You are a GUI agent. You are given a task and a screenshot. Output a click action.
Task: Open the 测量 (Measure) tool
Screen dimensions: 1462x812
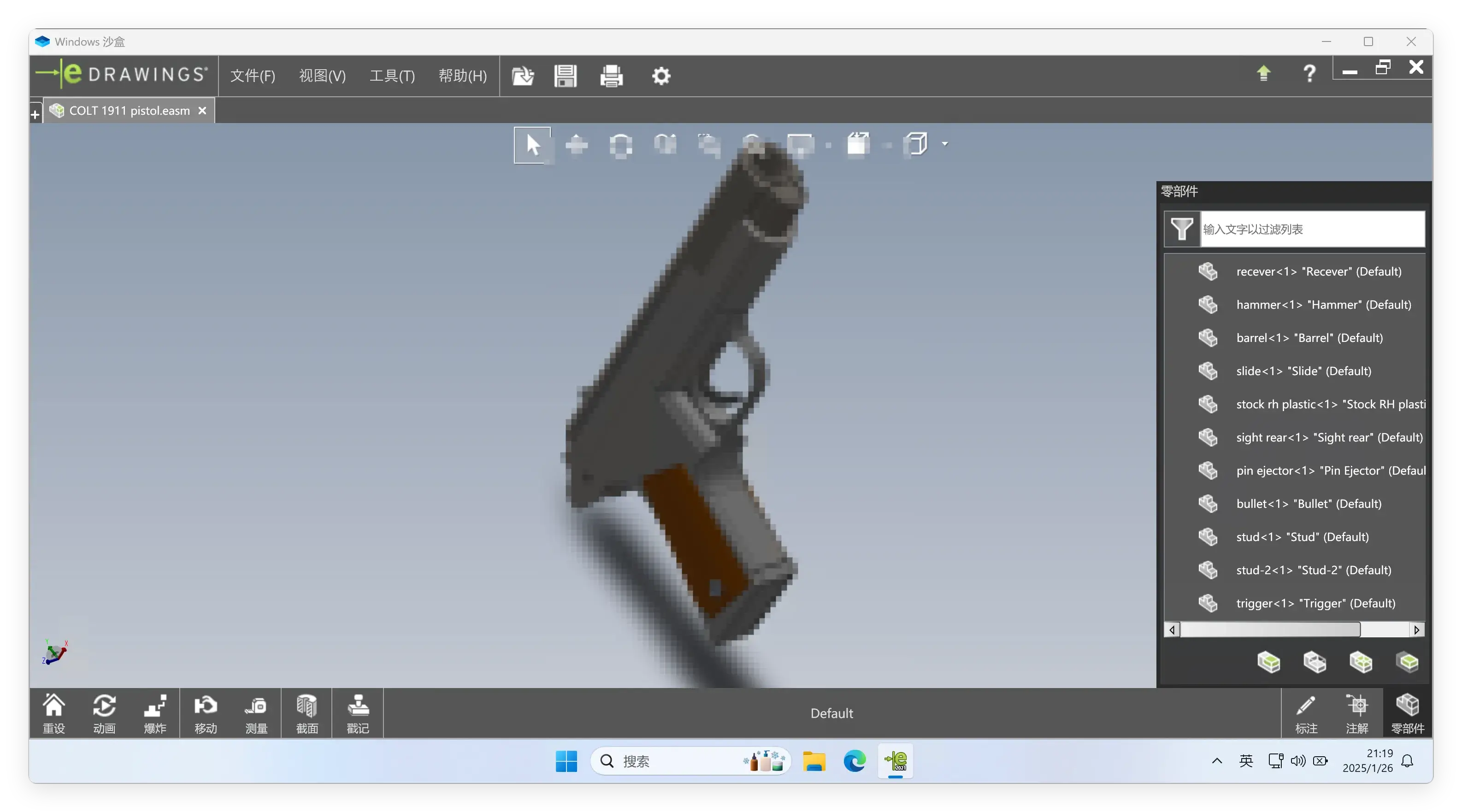[256, 713]
